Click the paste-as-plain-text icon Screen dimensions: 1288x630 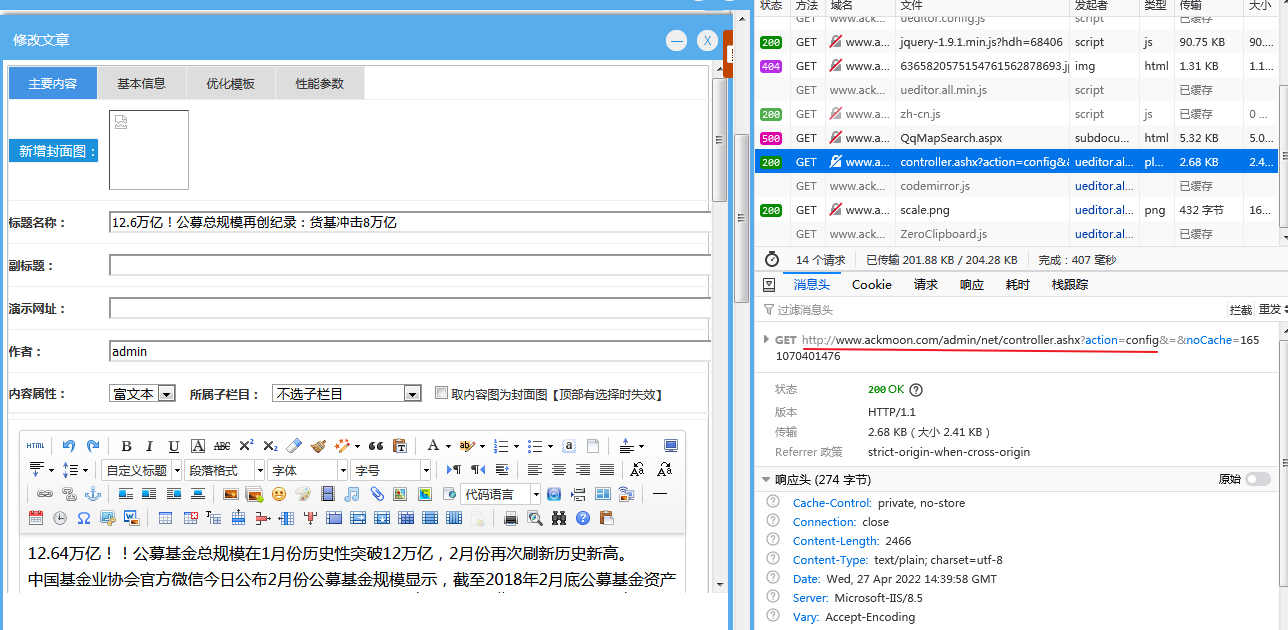point(400,446)
